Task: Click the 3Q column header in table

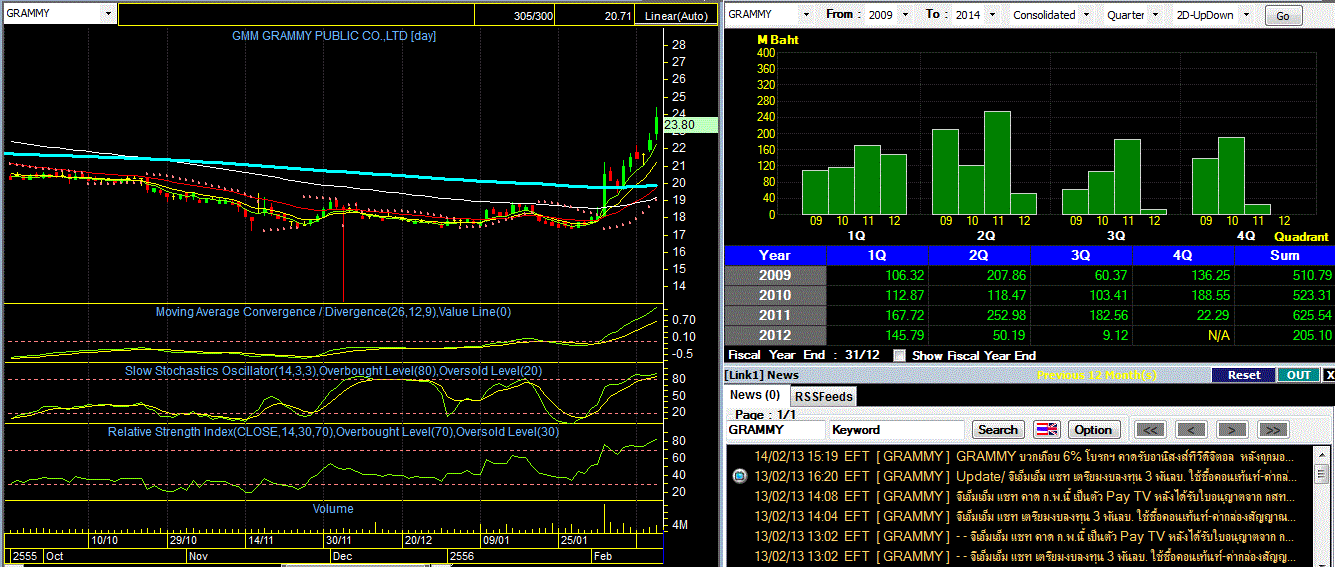Action: 1082,255
